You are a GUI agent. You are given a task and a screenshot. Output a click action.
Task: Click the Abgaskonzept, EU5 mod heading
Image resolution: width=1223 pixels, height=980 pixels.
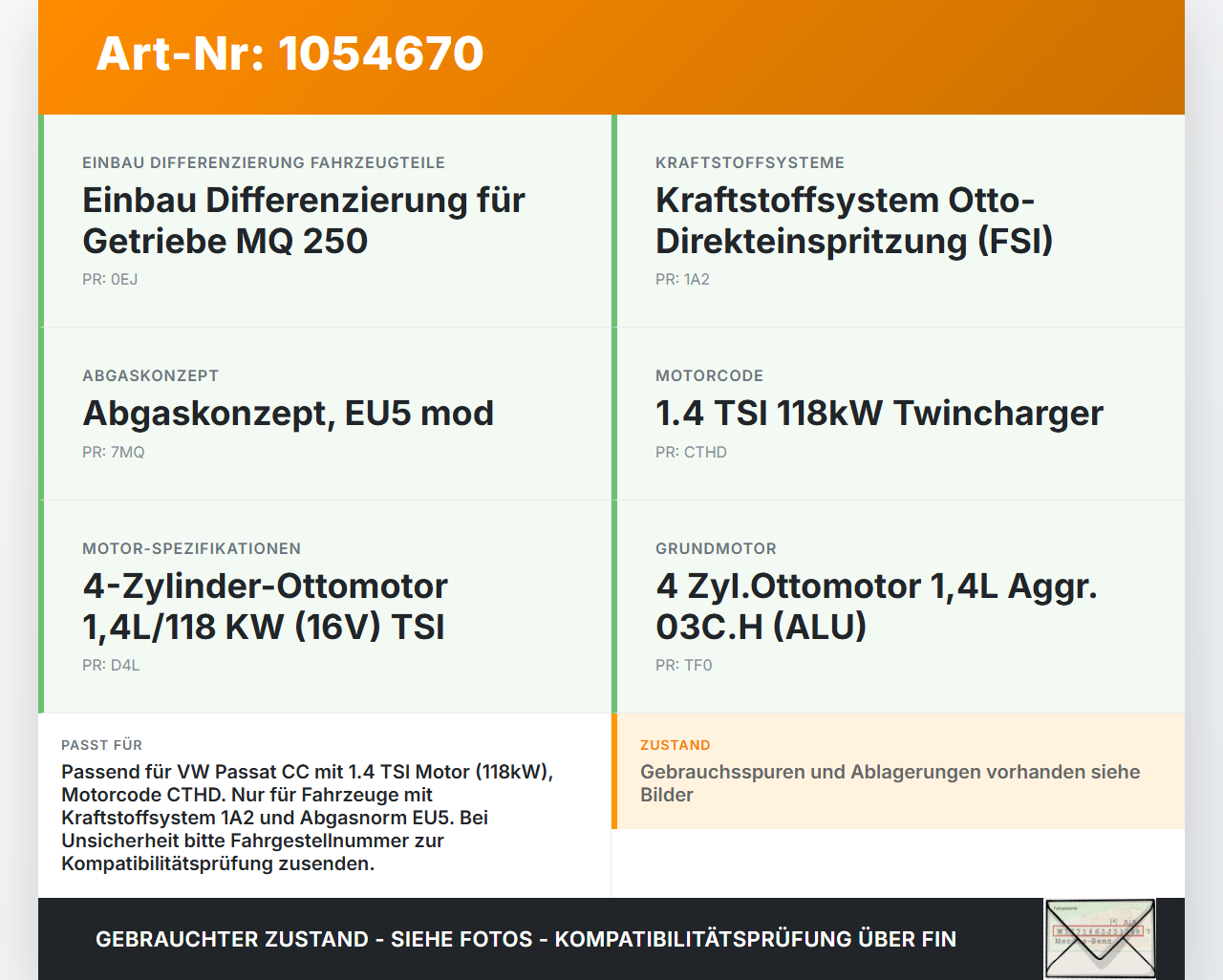pos(289,414)
